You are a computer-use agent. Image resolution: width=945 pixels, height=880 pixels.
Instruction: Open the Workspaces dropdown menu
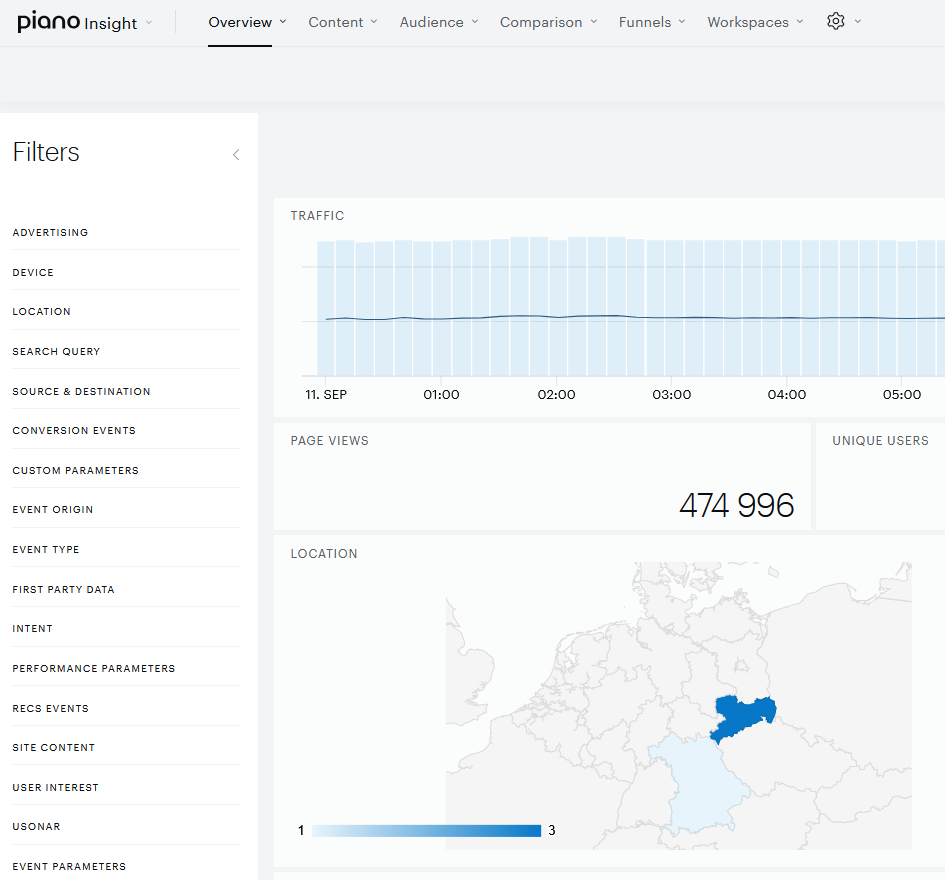click(x=756, y=22)
